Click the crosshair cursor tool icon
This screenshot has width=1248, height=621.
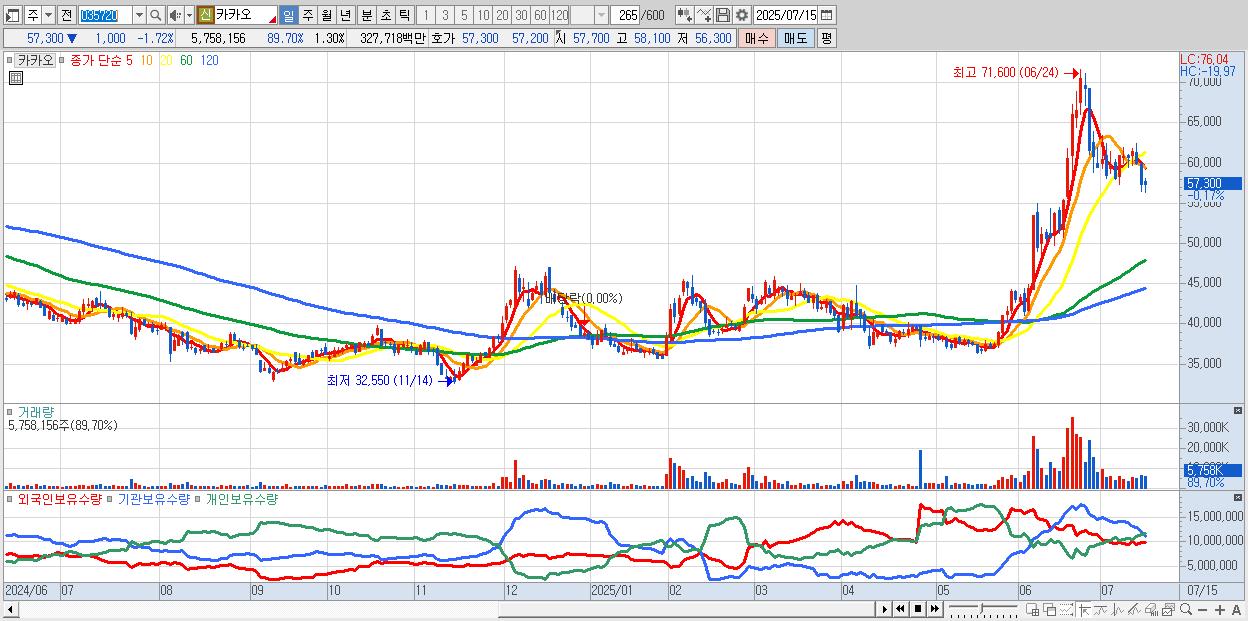point(1084,610)
